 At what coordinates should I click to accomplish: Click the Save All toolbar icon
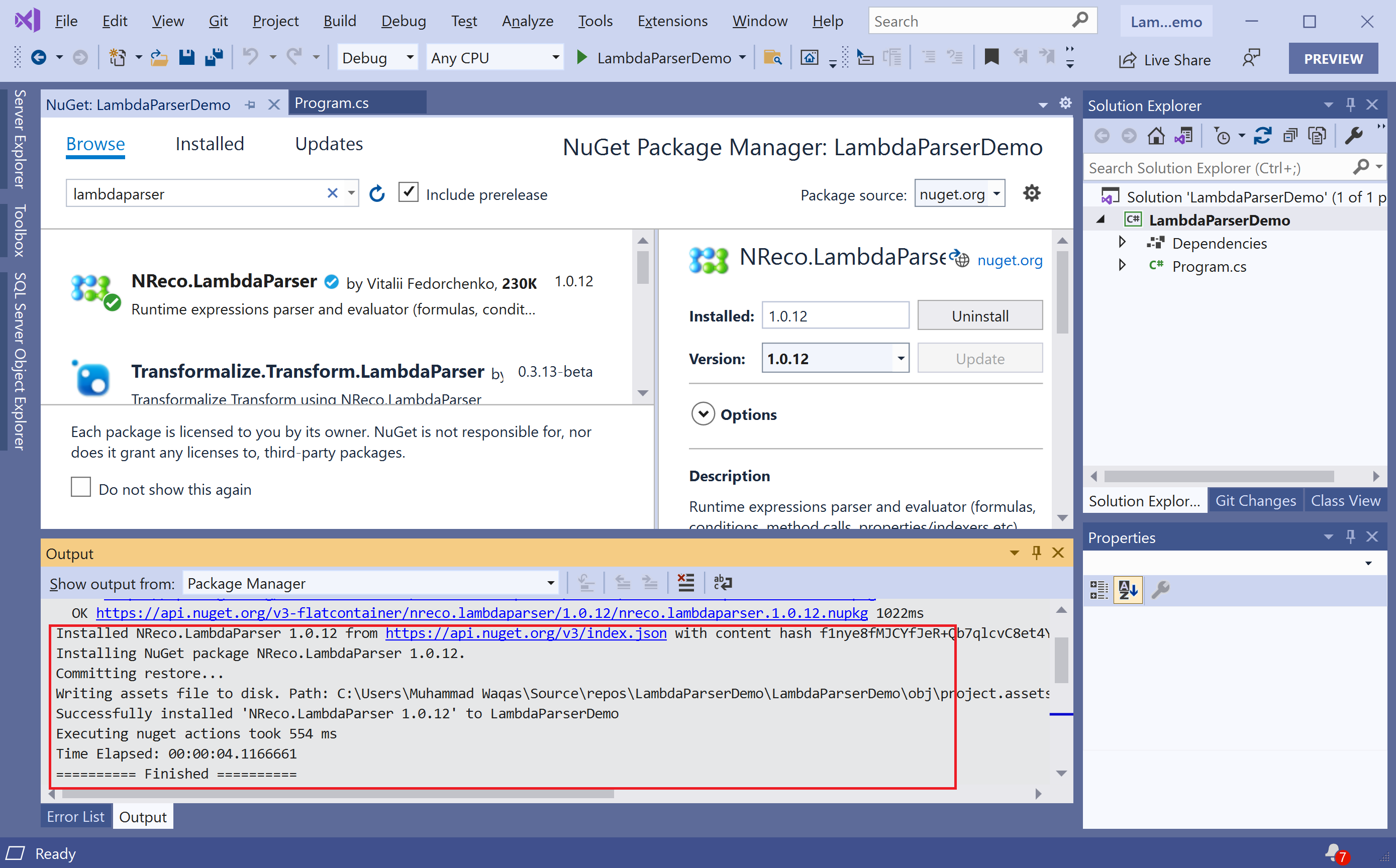(214, 57)
